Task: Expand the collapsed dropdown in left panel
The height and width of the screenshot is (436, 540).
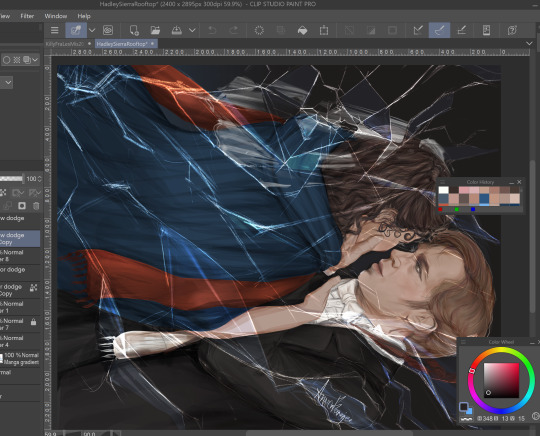Action: [7, 82]
